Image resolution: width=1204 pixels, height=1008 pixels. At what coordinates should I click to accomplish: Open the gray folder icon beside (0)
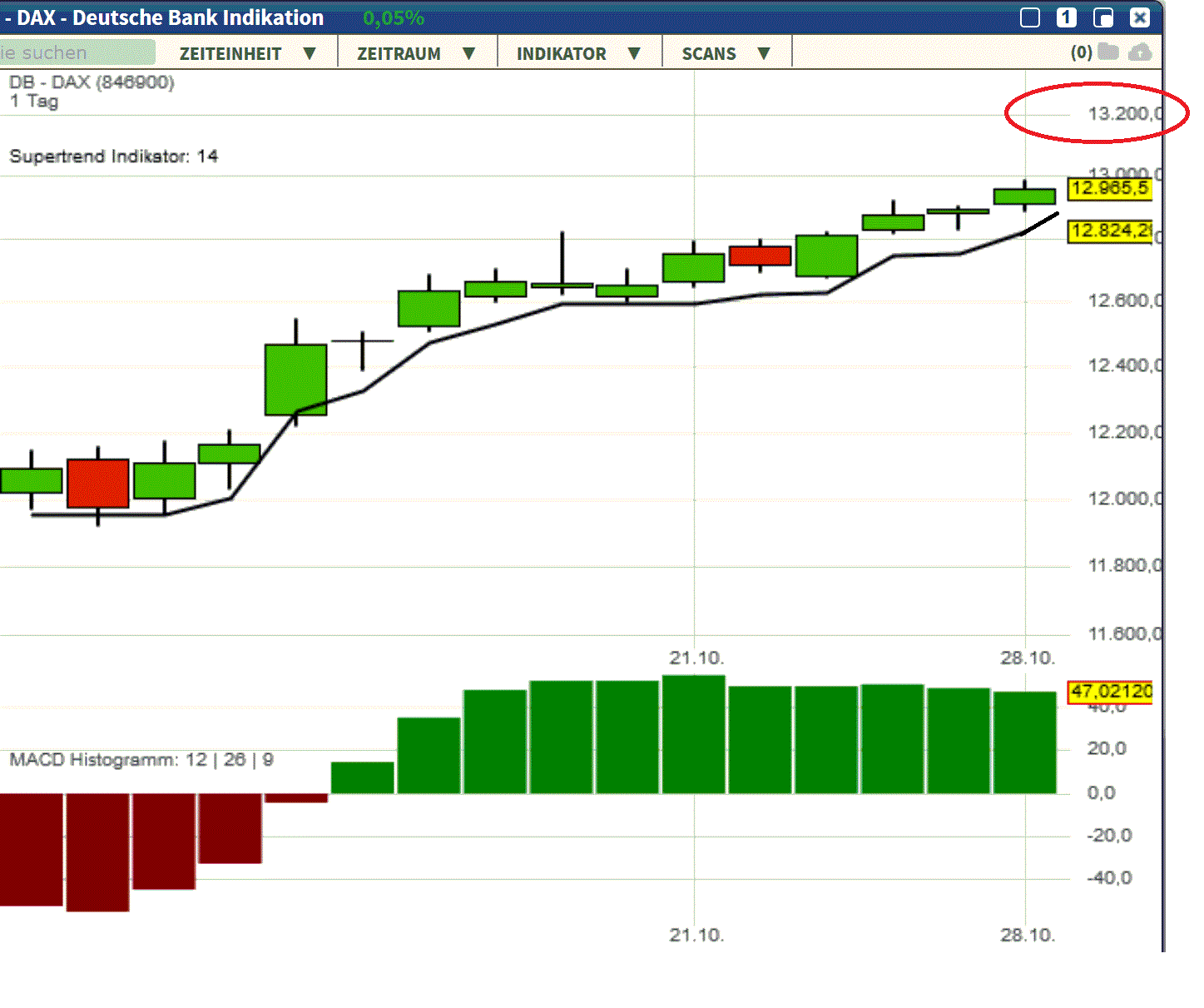click(1108, 52)
